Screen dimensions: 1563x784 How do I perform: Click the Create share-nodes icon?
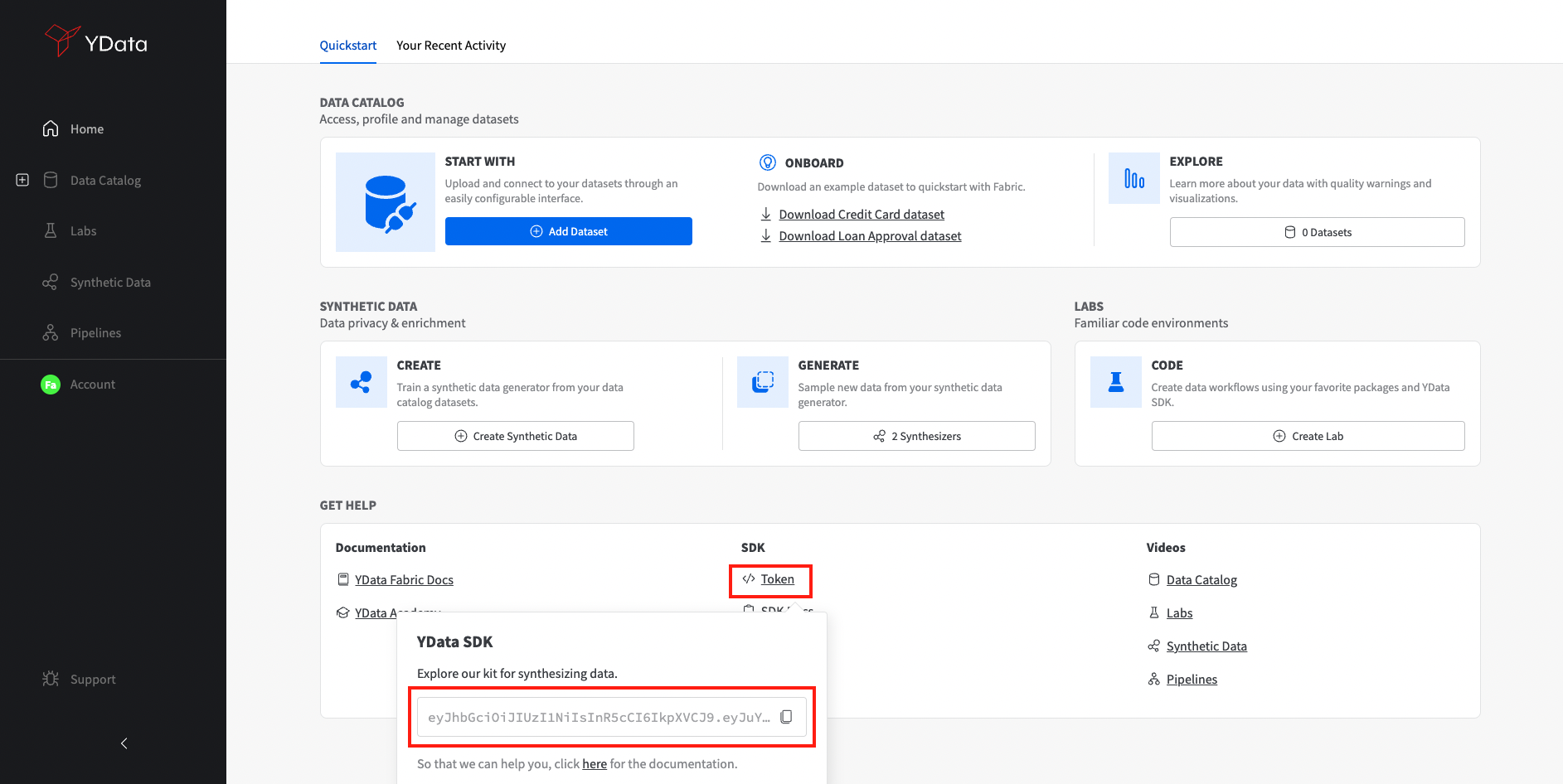(x=362, y=382)
